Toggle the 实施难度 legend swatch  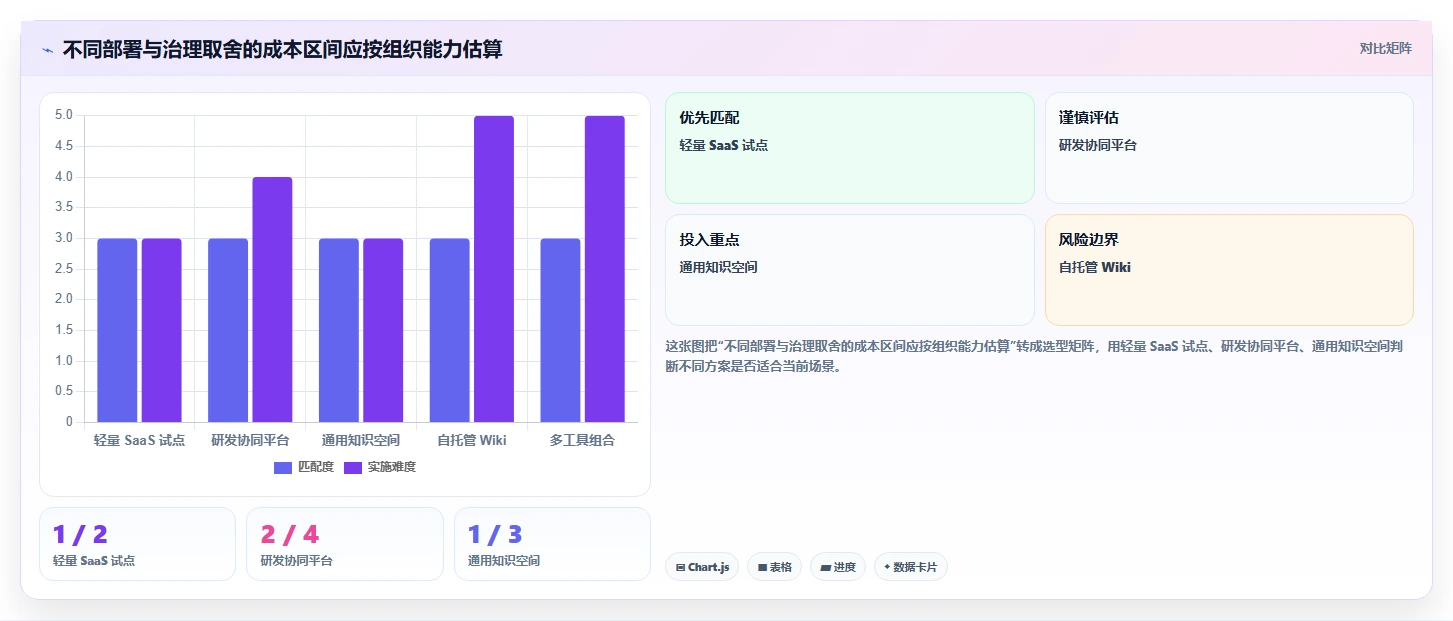tap(353, 467)
